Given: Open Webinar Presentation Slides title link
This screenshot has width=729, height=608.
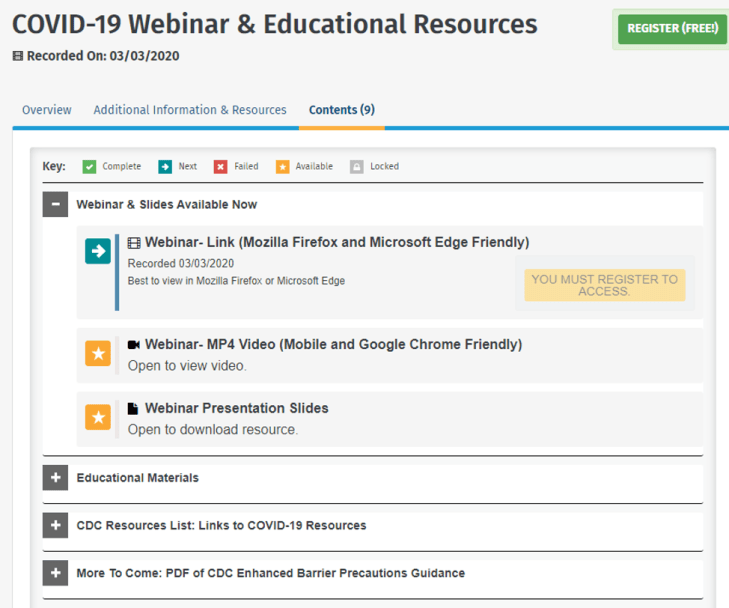Looking at the screenshot, I should point(236,408).
